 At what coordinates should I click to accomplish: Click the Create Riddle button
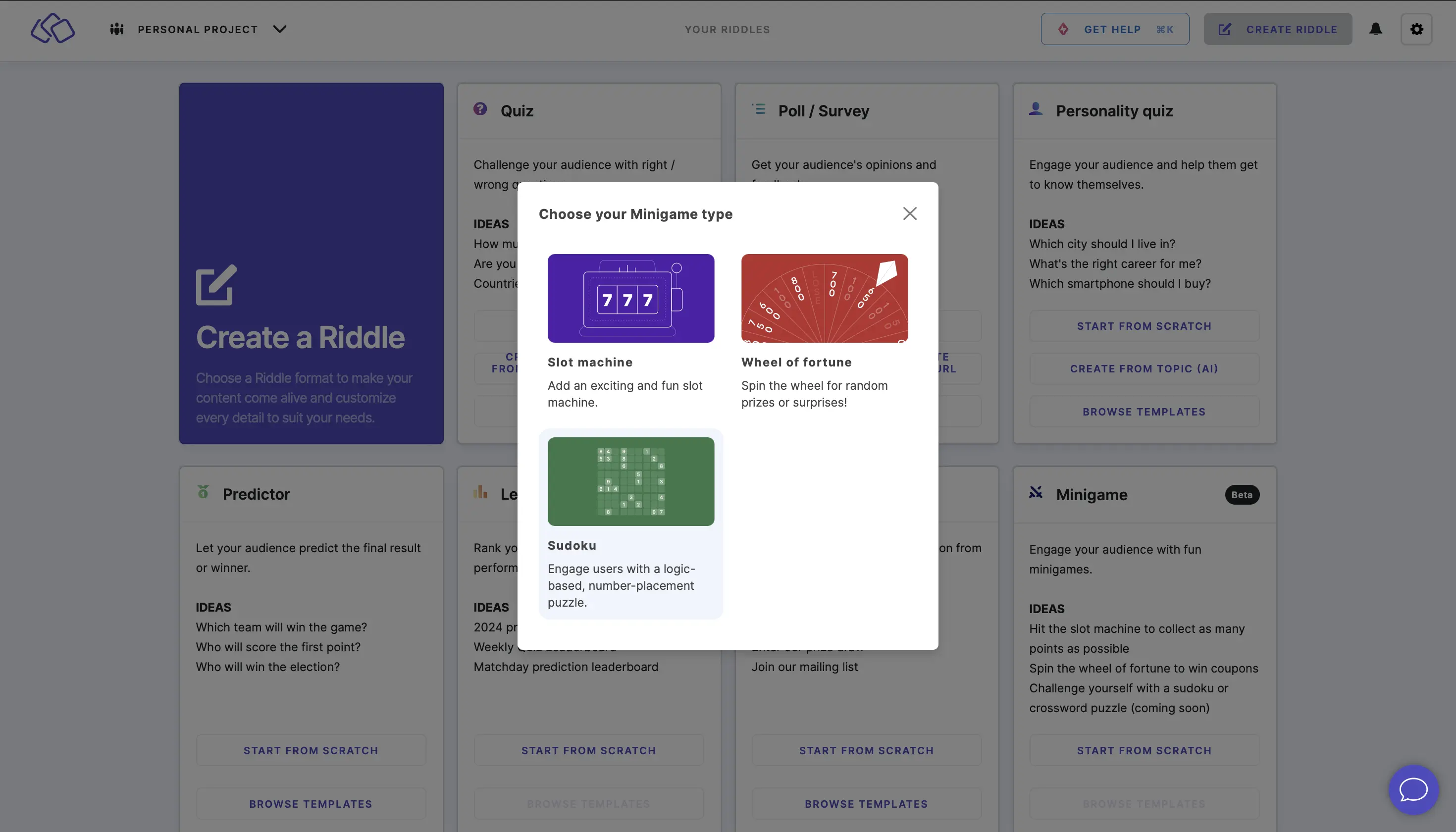[x=1278, y=29]
